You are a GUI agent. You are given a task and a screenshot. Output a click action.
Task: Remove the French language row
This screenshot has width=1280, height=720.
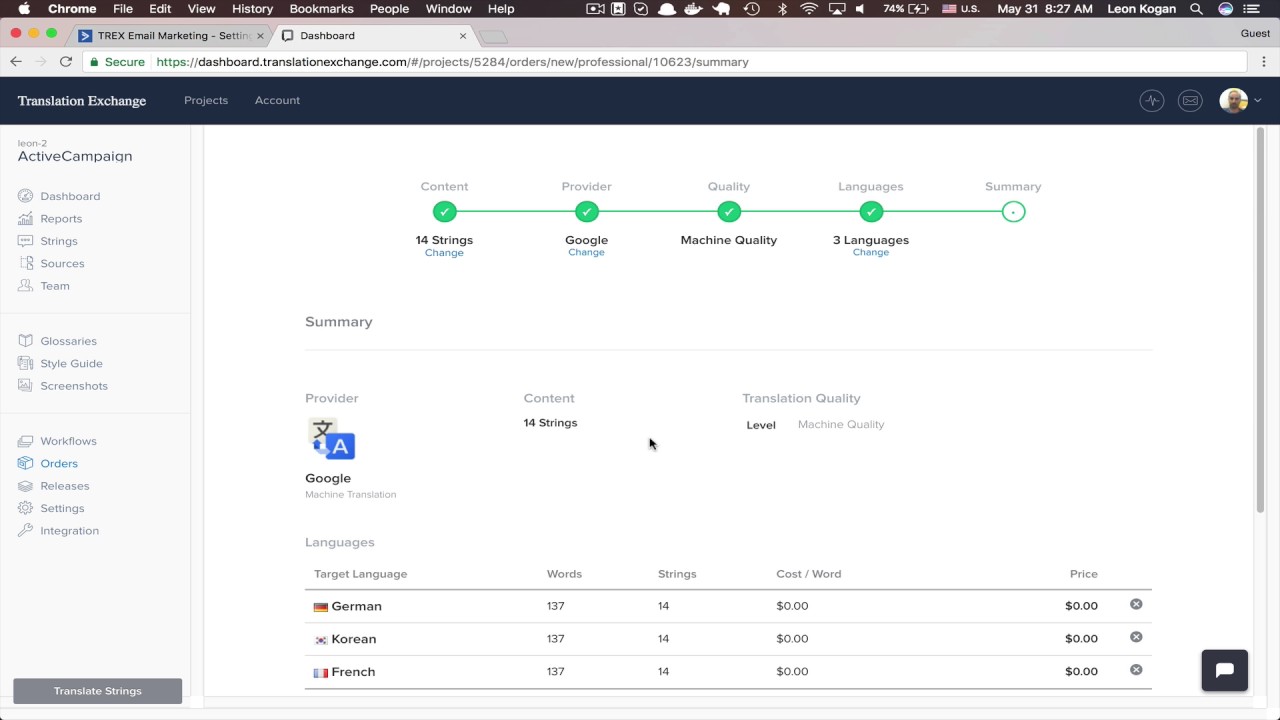click(1136, 670)
